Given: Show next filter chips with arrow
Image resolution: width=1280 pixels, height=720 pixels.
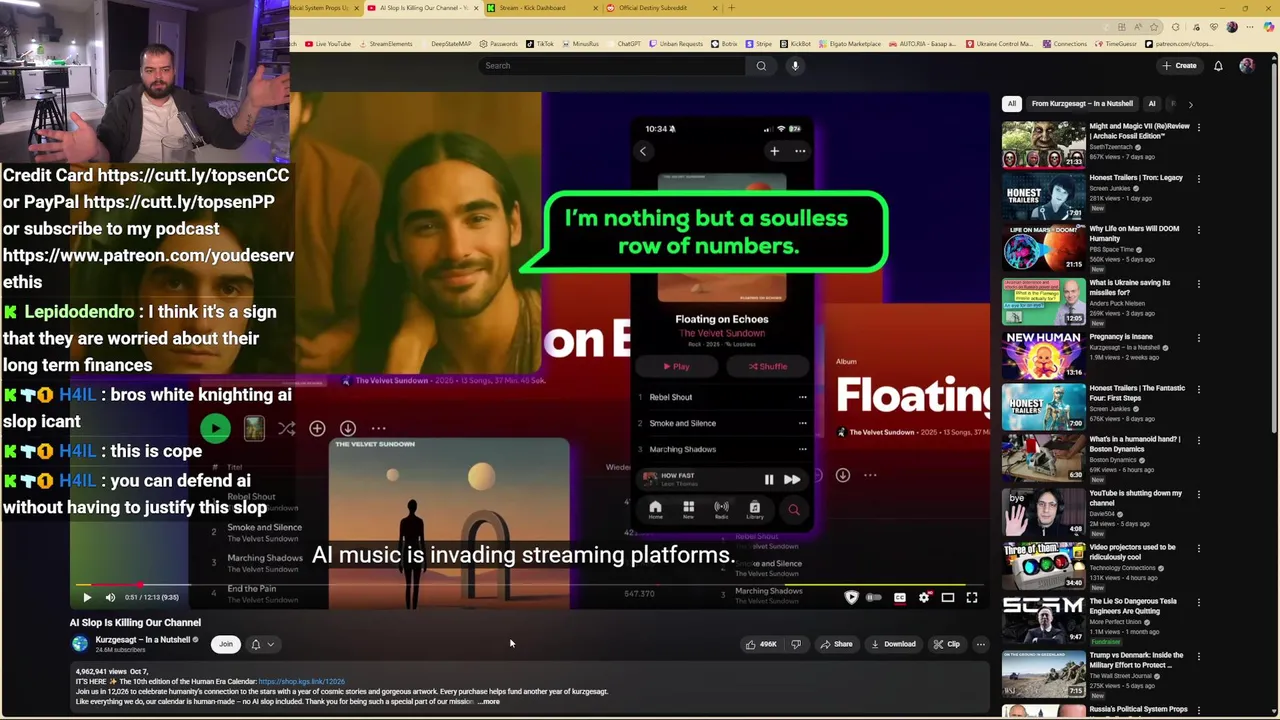Looking at the screenshot, I should 1190,104.
